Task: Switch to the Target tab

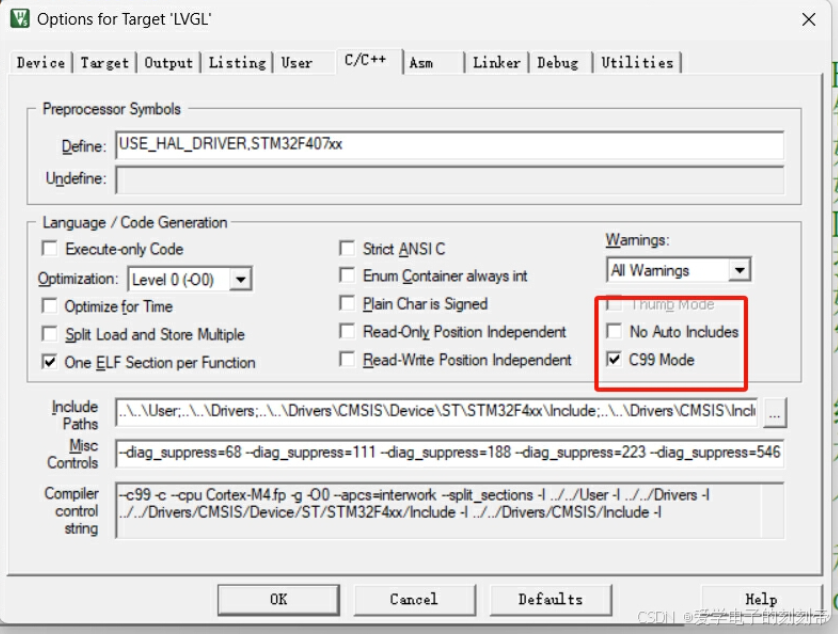Action: coord(104,62)
